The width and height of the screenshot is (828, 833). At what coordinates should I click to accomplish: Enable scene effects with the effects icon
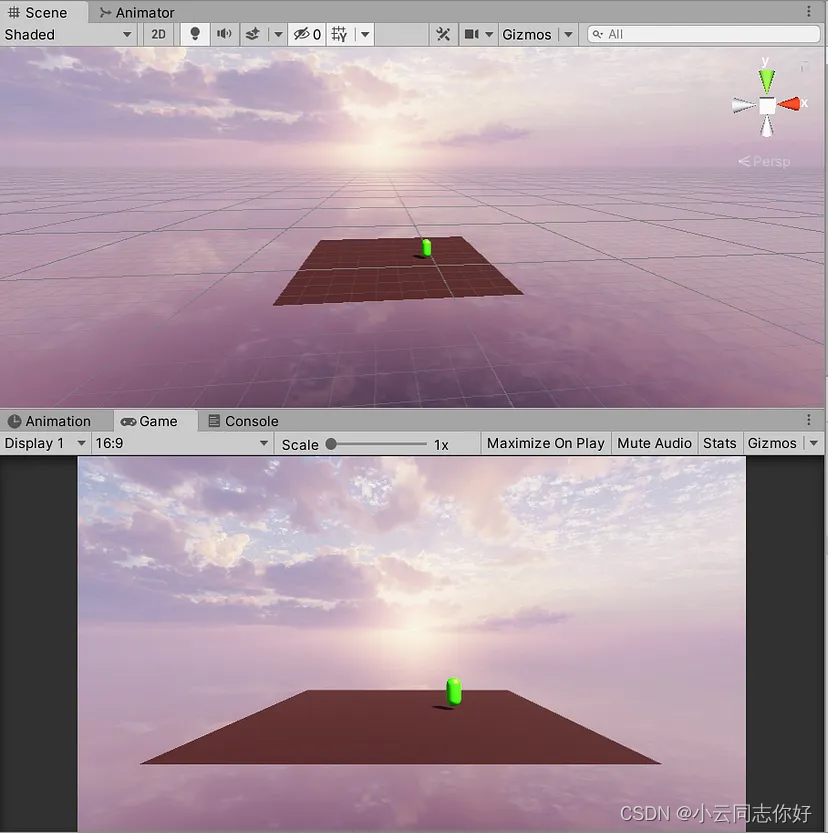point(252,33)
